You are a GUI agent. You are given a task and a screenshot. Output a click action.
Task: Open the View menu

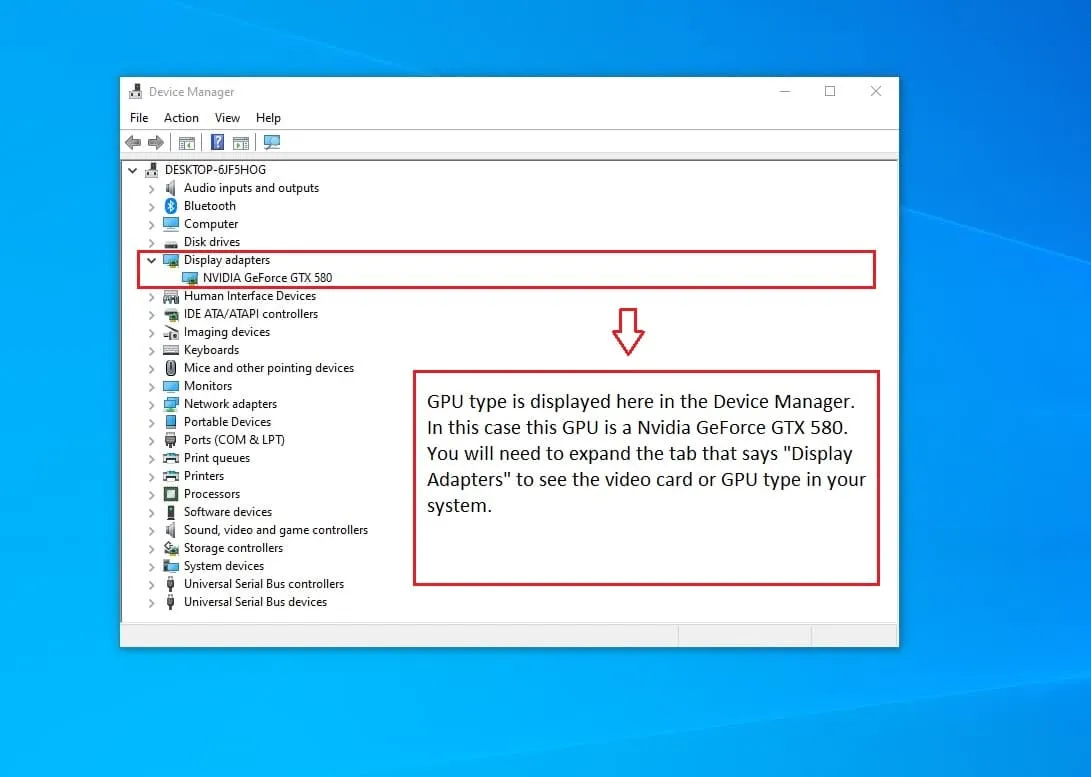coord(228,118)
